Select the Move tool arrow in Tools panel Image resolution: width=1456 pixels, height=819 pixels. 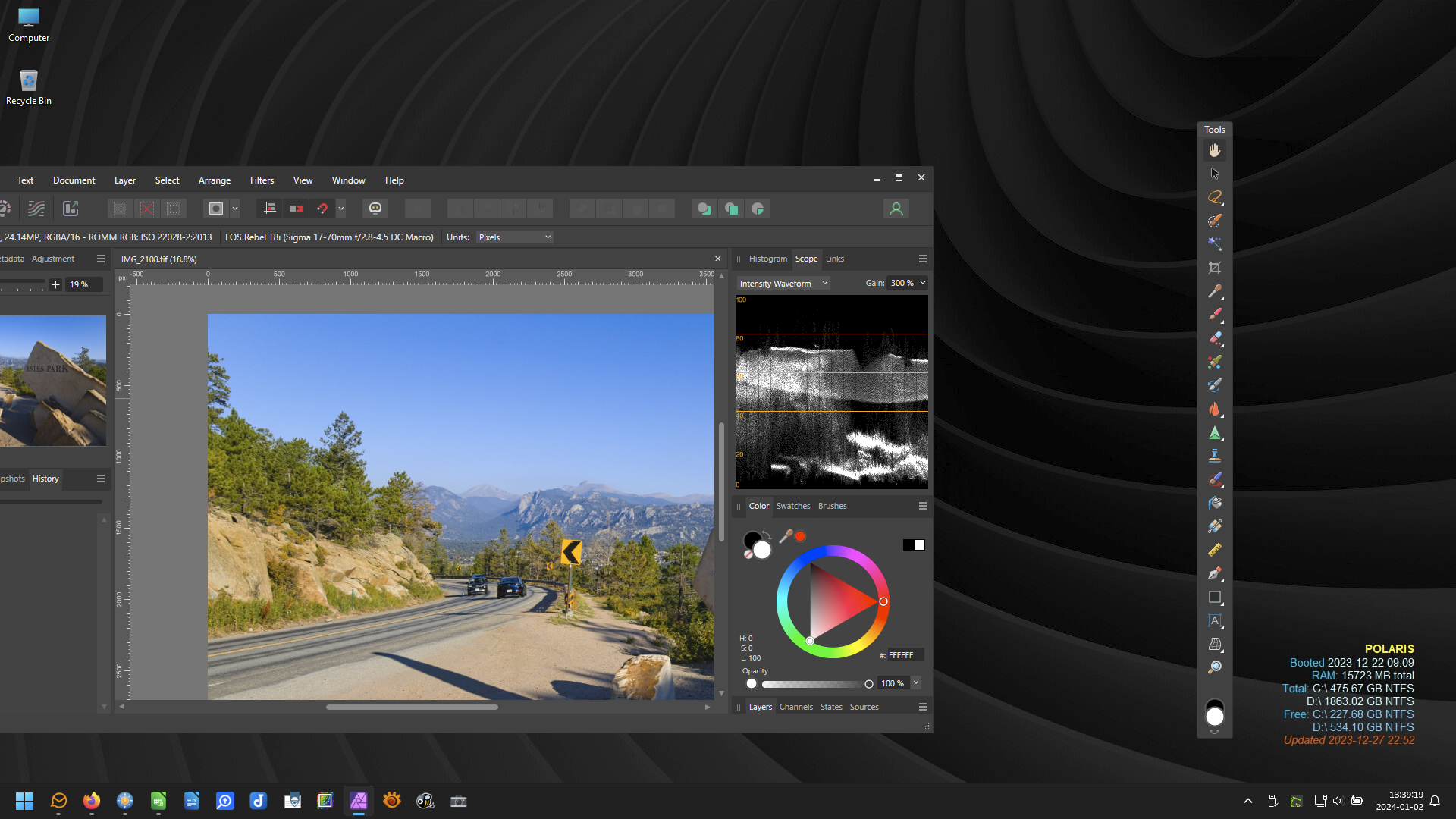(x=1214, y=174)
